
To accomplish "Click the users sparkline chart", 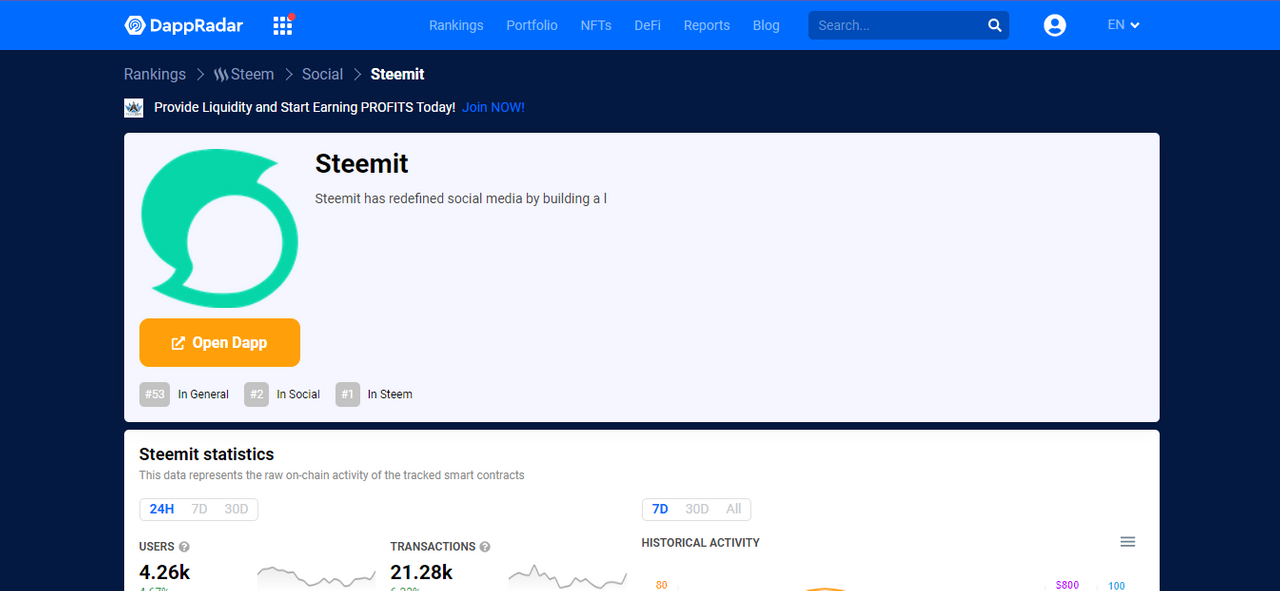I will 316,576.
